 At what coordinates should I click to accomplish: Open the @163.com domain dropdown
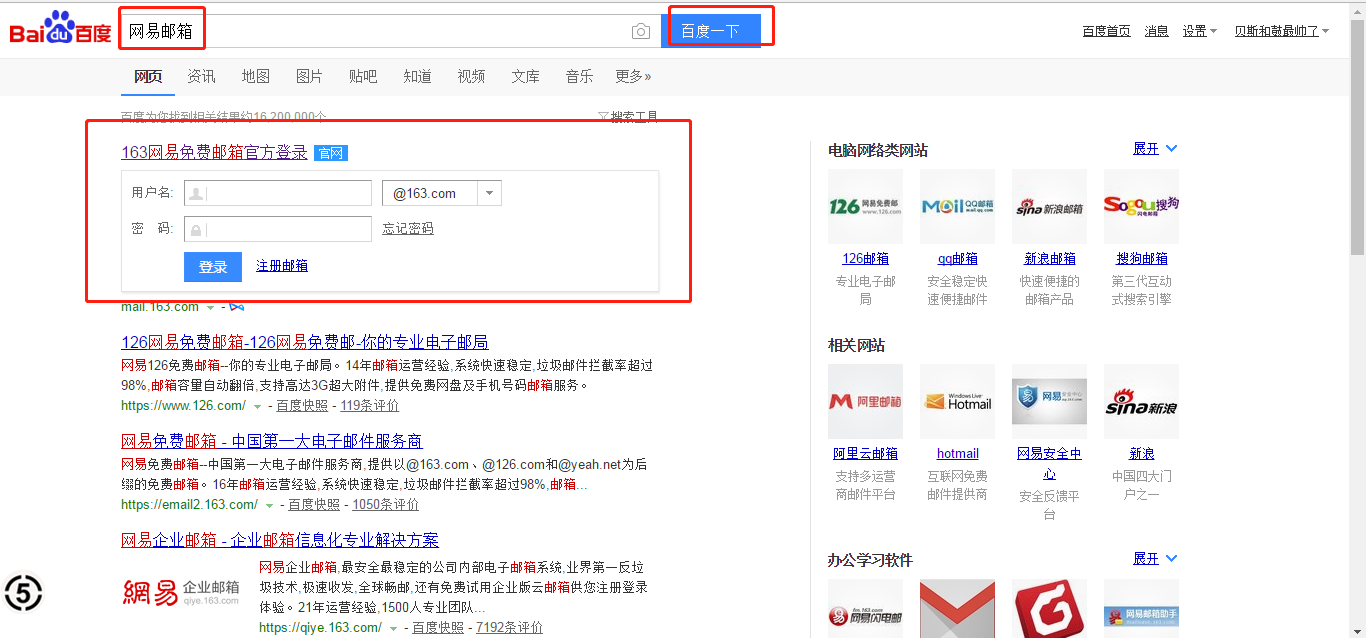442,193
